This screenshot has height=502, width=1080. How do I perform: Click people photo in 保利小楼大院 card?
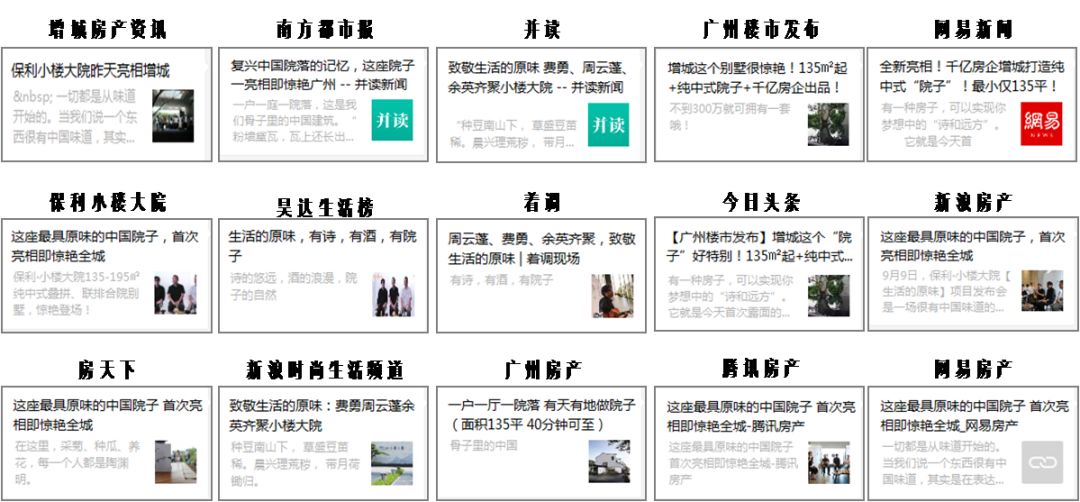click(x=175, y=293)
